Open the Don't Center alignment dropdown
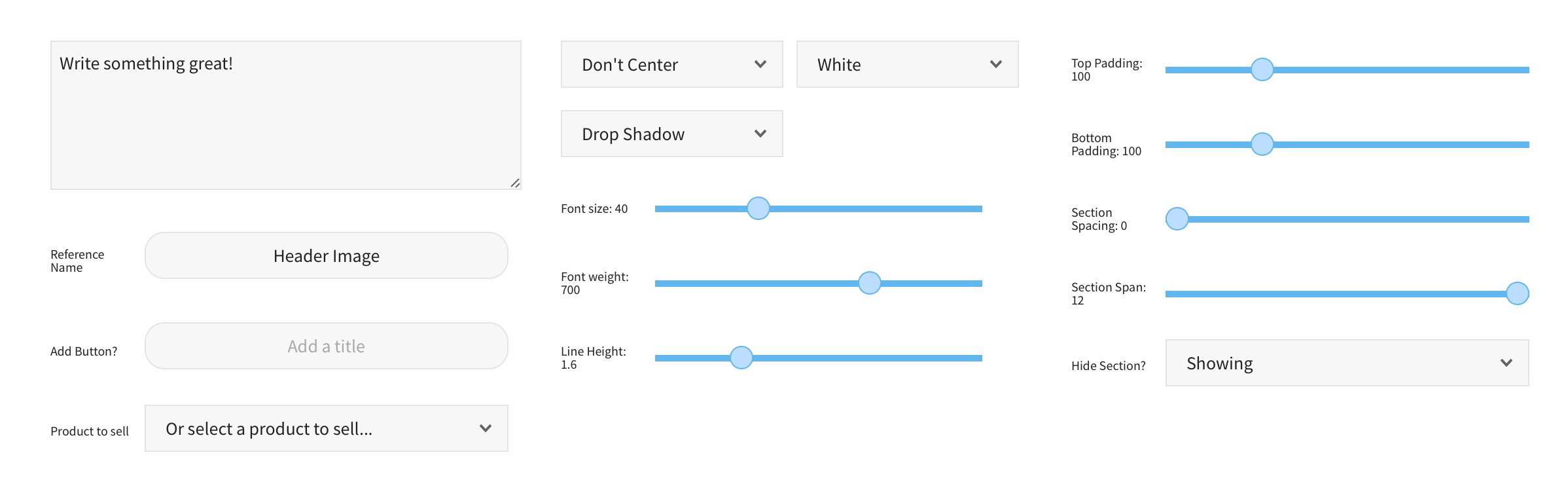 (671, 64)
